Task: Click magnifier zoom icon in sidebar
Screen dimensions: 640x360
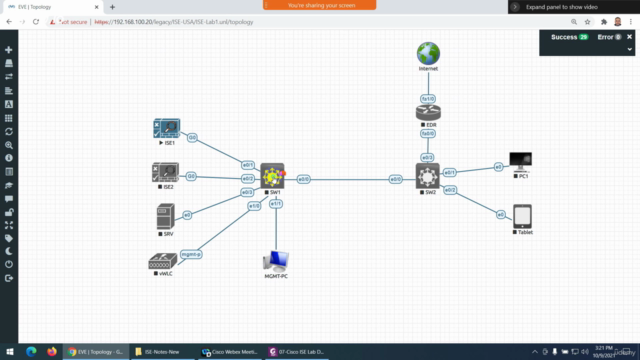Action: [x=9, y=145]
